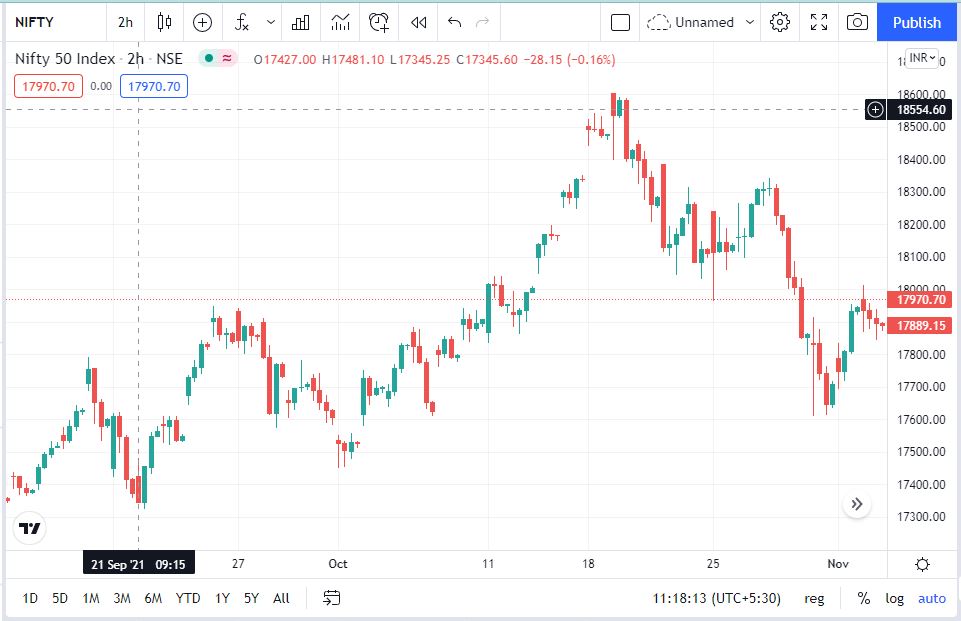Open the NIFTY symbol search
Image resolution: width=961 pixels, height=621 pixels.
tap(34, 23)
